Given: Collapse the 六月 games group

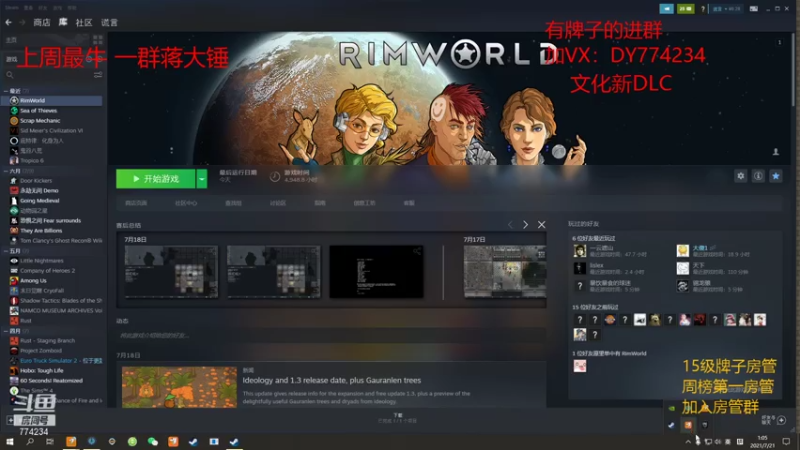Looking at the screenshot, I should point(6,171).
